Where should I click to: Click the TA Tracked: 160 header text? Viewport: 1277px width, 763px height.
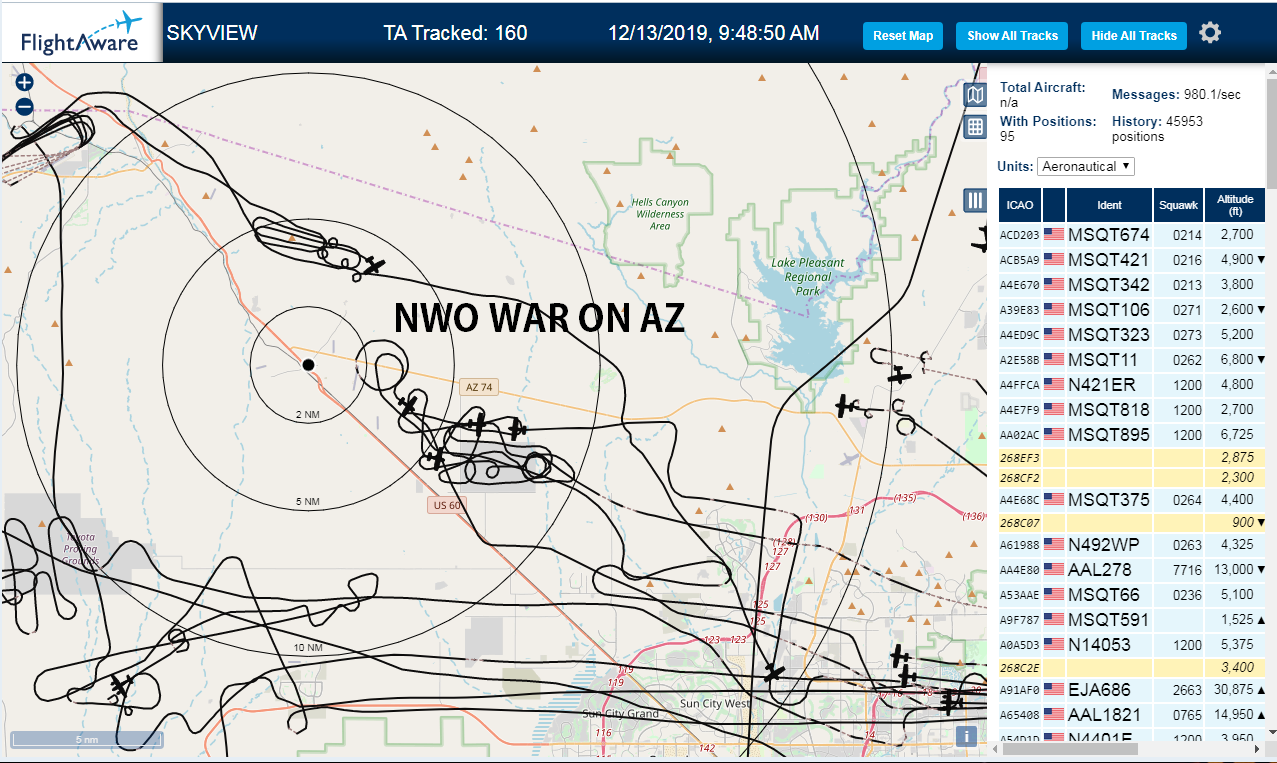click(x=455, y=33)
